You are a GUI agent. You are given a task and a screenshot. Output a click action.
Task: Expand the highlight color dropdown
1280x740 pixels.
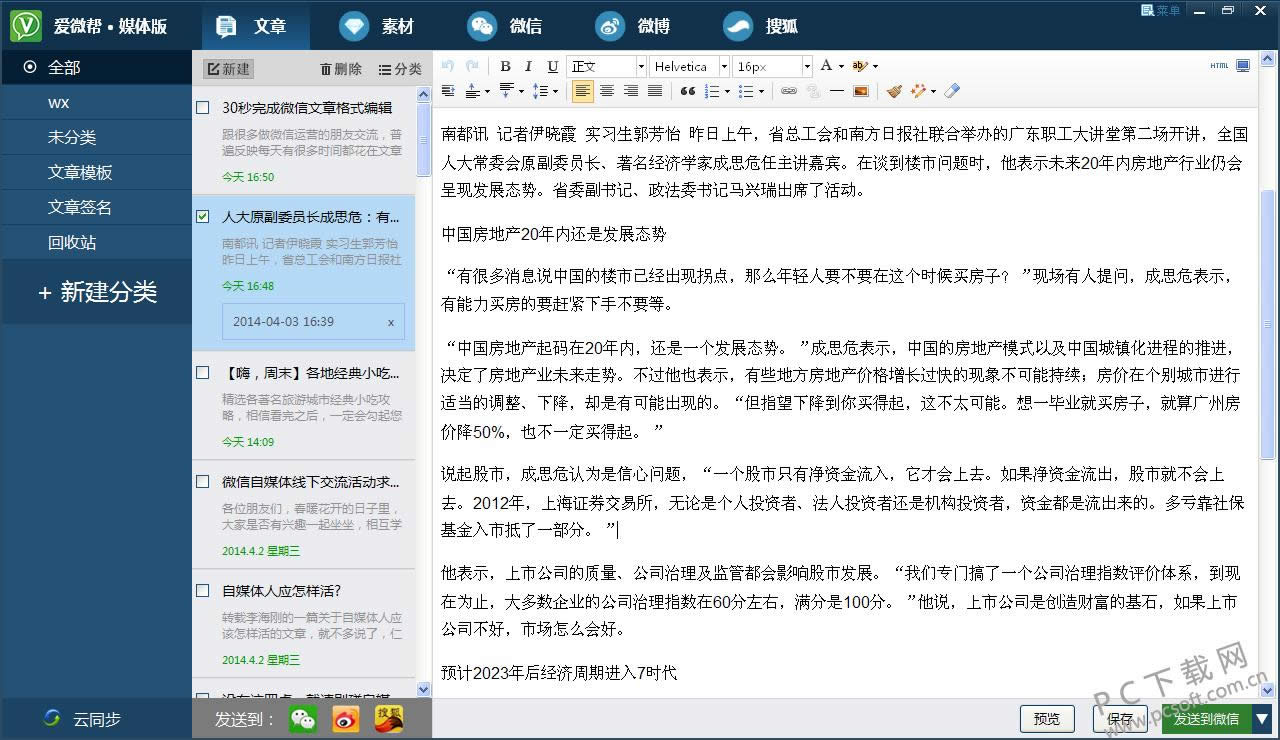[875, 66]
